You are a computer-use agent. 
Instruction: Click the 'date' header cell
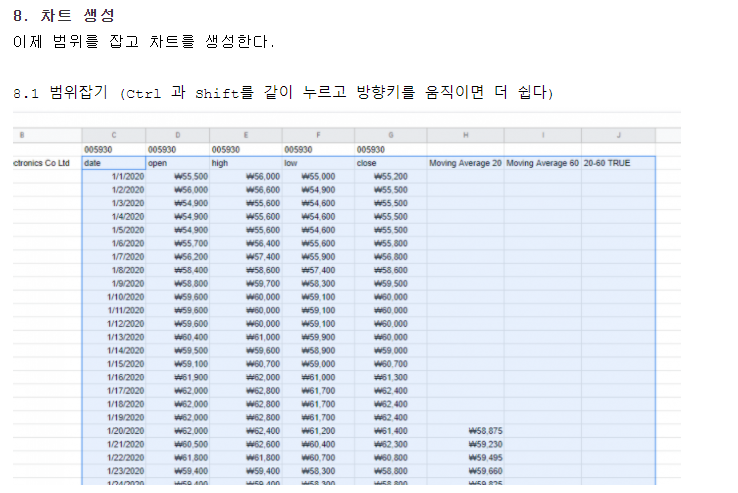pos(113,162)
